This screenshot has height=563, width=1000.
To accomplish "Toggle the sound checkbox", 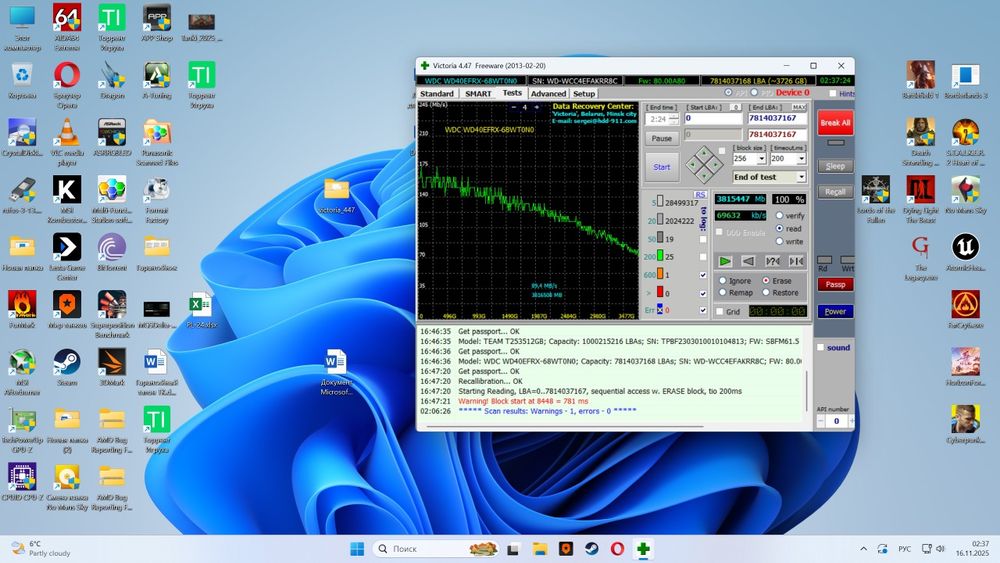I will (821, 348).
